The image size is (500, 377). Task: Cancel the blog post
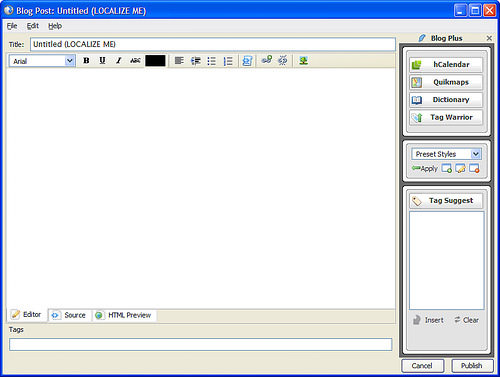[x=422, y=366]
